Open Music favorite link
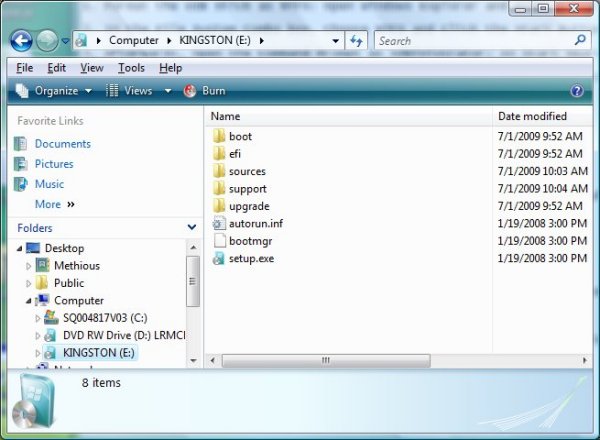Screen dimensions: 600x440 pyautogui.click(x=49, y=184)
